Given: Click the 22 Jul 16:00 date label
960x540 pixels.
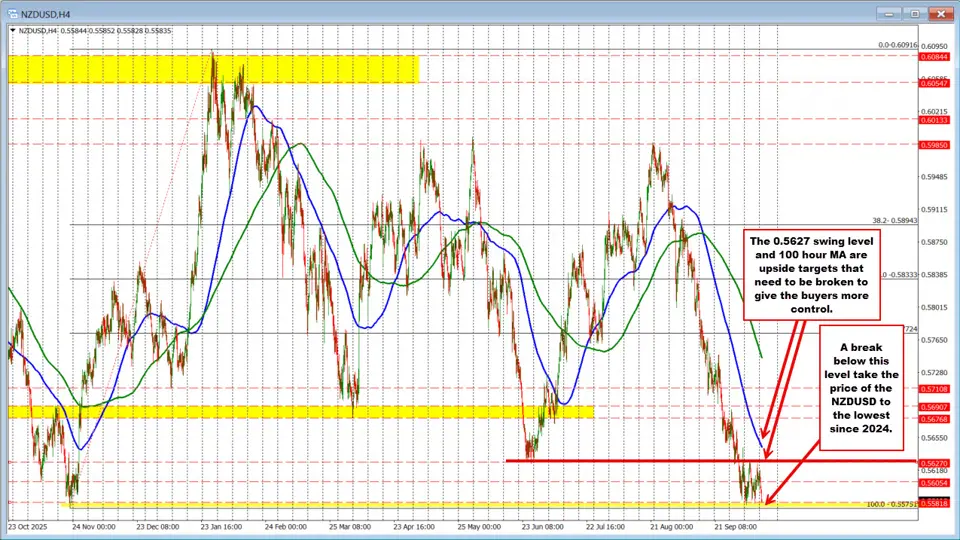Looking at the screenshot, I should coord(607,527).
